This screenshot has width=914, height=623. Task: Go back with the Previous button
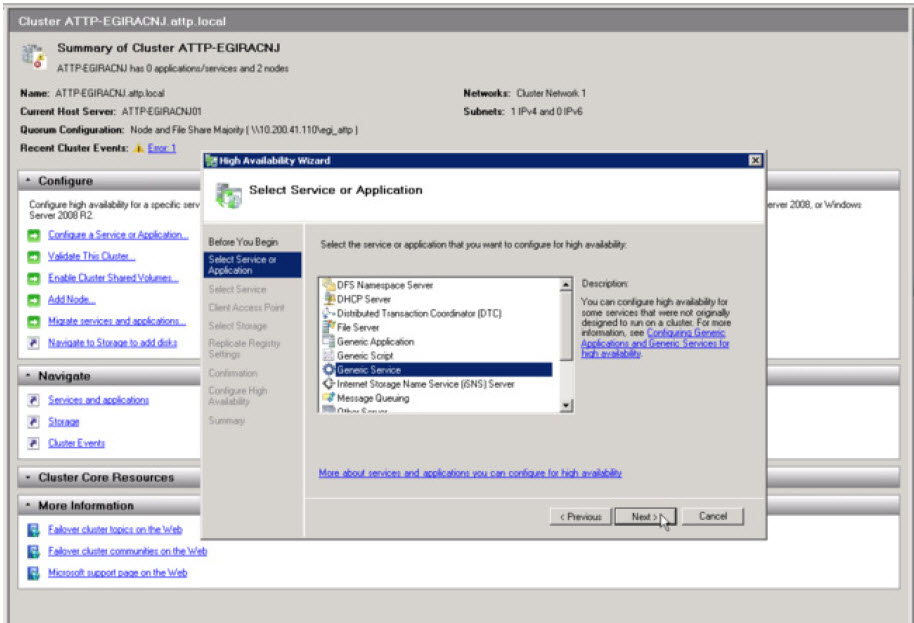coord(581,517)
